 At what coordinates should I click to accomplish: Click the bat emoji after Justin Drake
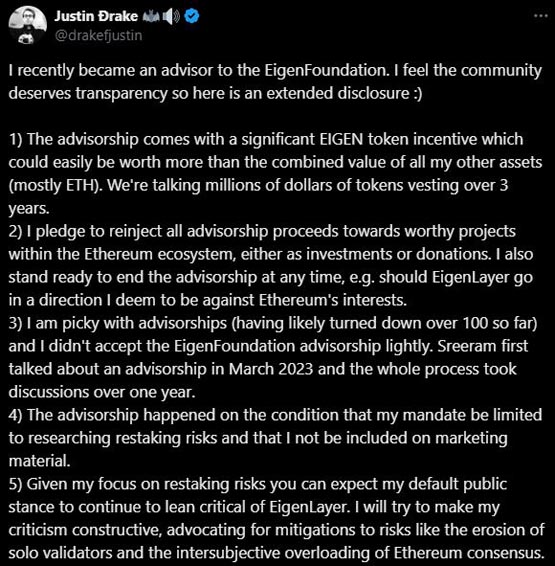(x=150, y=17)
